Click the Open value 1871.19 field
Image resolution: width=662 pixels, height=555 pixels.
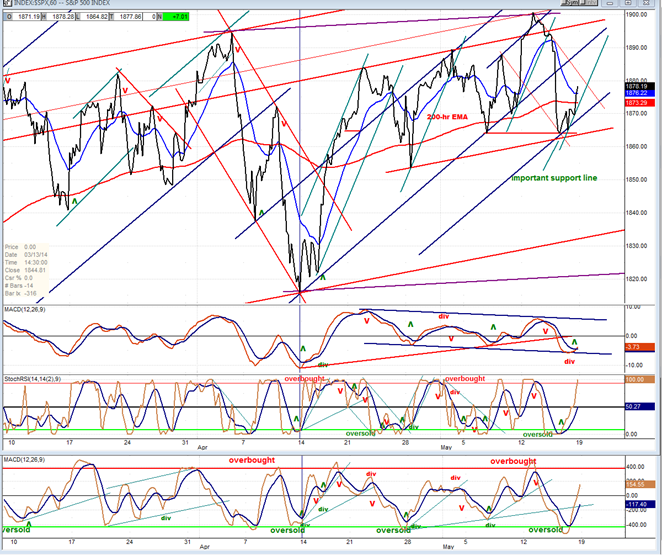[27, 16]
